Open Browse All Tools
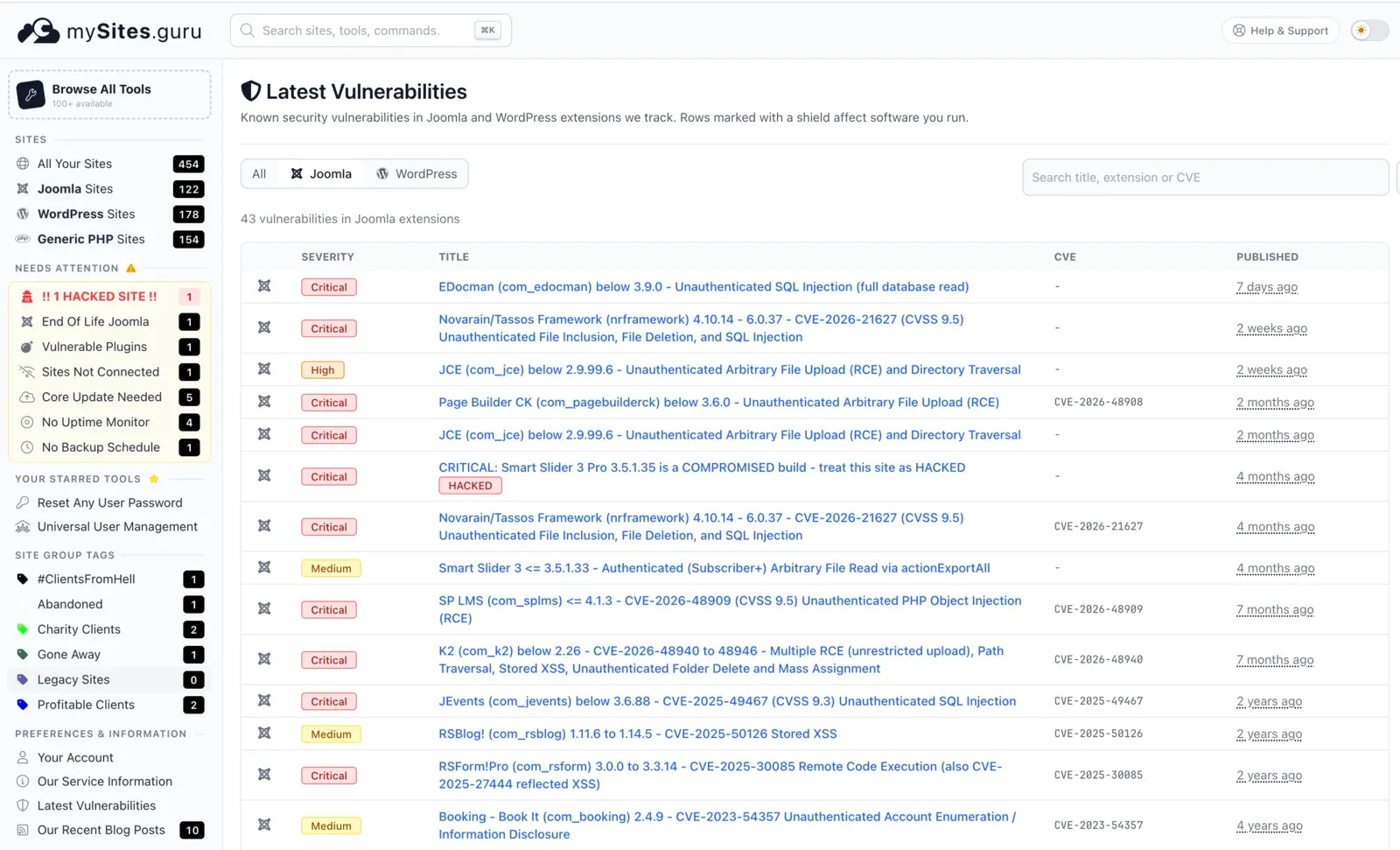Screen dimensions: 1400x850 [x=109, y=95]
